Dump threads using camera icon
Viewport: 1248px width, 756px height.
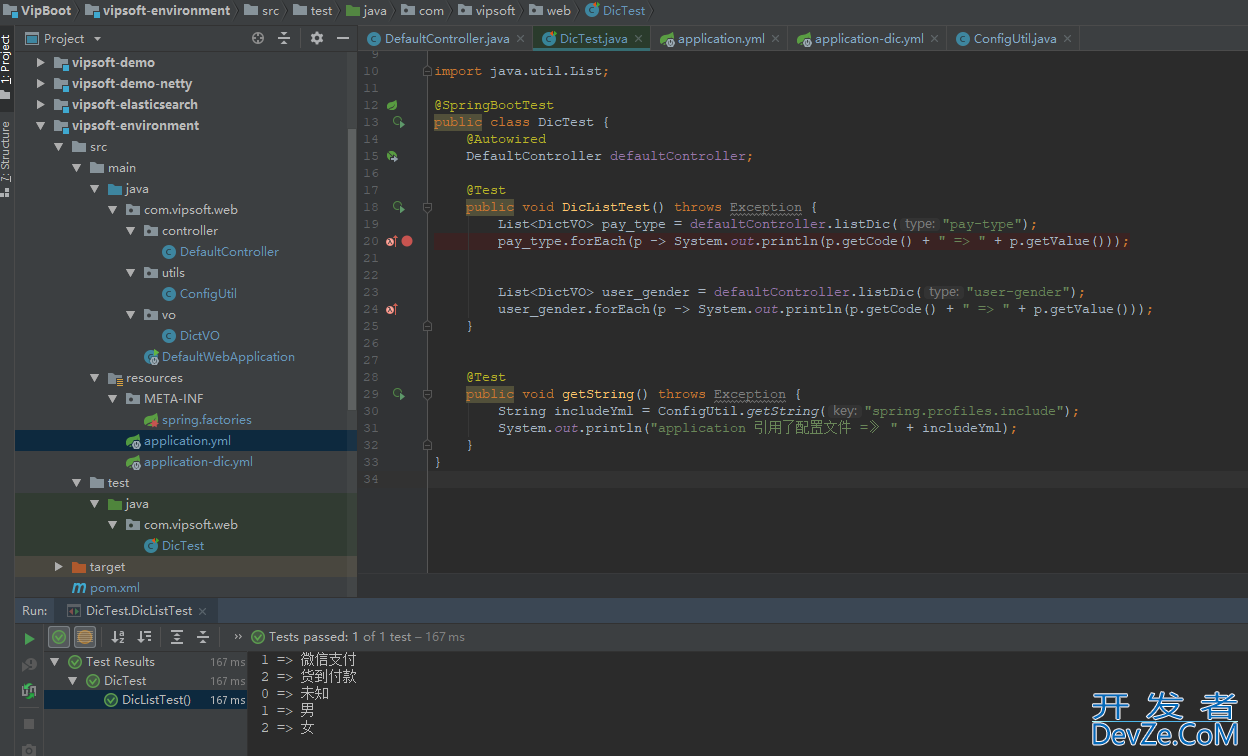29,749
